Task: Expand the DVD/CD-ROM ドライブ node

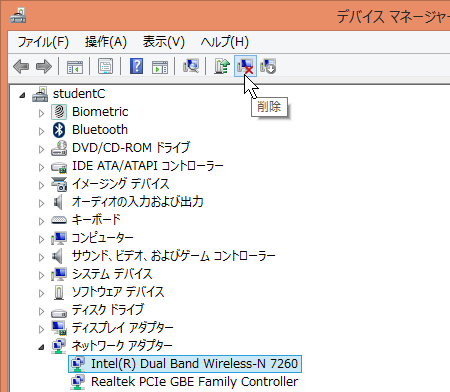Action: (41, 149)
